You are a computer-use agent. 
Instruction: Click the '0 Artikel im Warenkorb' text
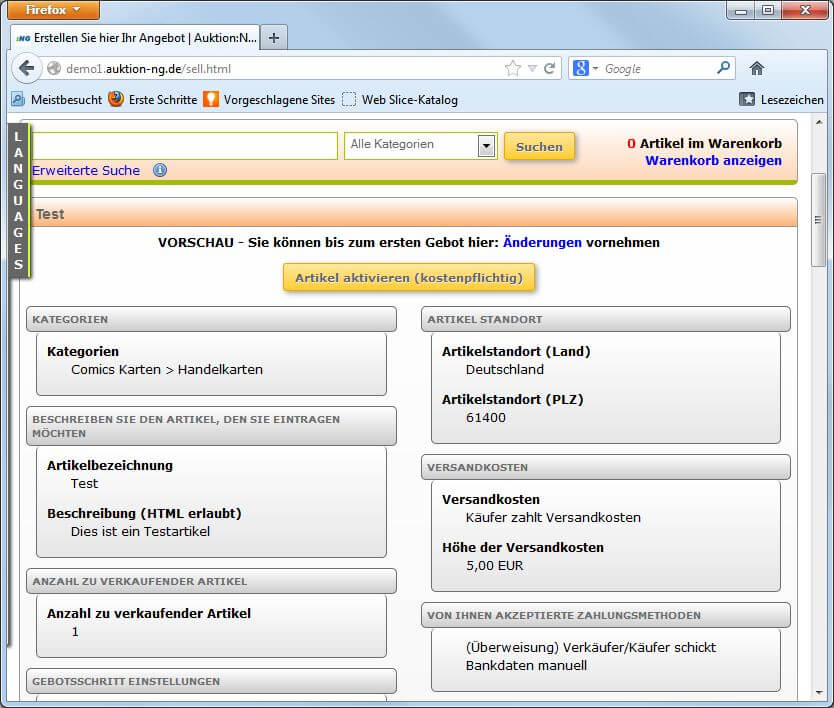[704, 144]
